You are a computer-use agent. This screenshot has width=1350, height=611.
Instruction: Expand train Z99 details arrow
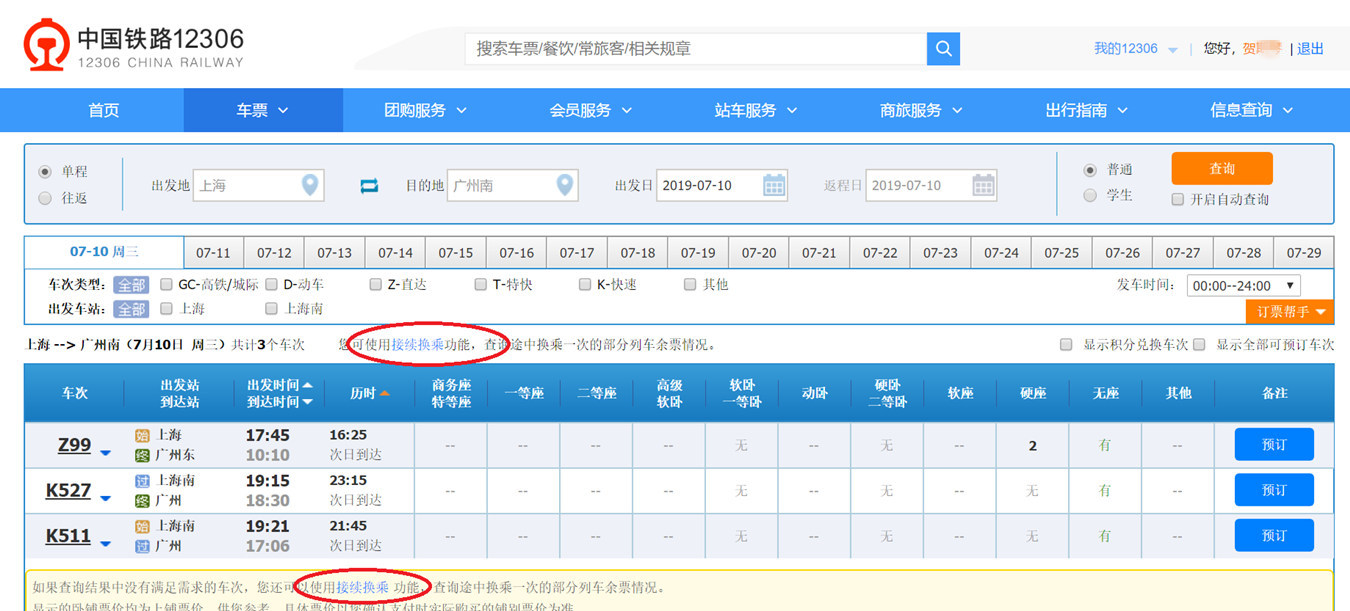(106, 453)
